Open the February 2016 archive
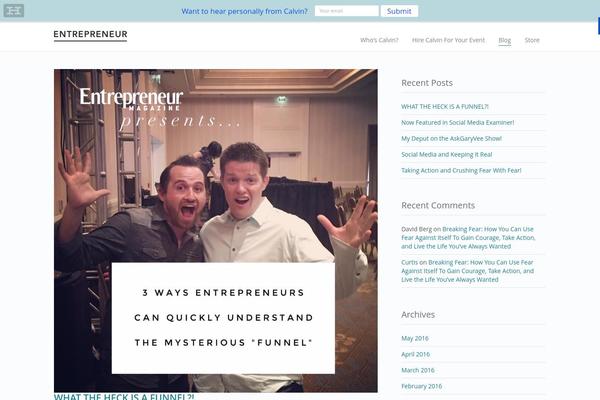The height and width of the screenshot is (400, 600). (422, 386)
